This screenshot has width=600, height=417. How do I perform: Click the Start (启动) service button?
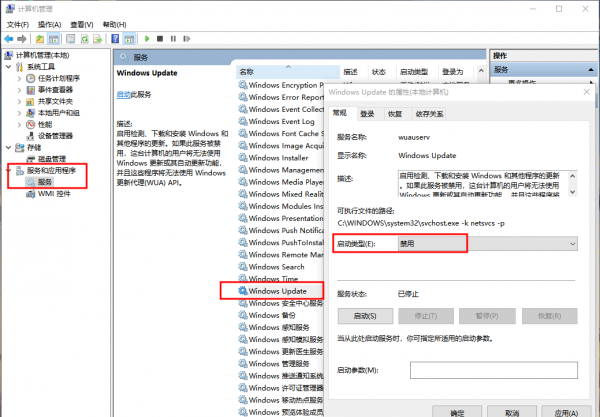click(364, 315)
